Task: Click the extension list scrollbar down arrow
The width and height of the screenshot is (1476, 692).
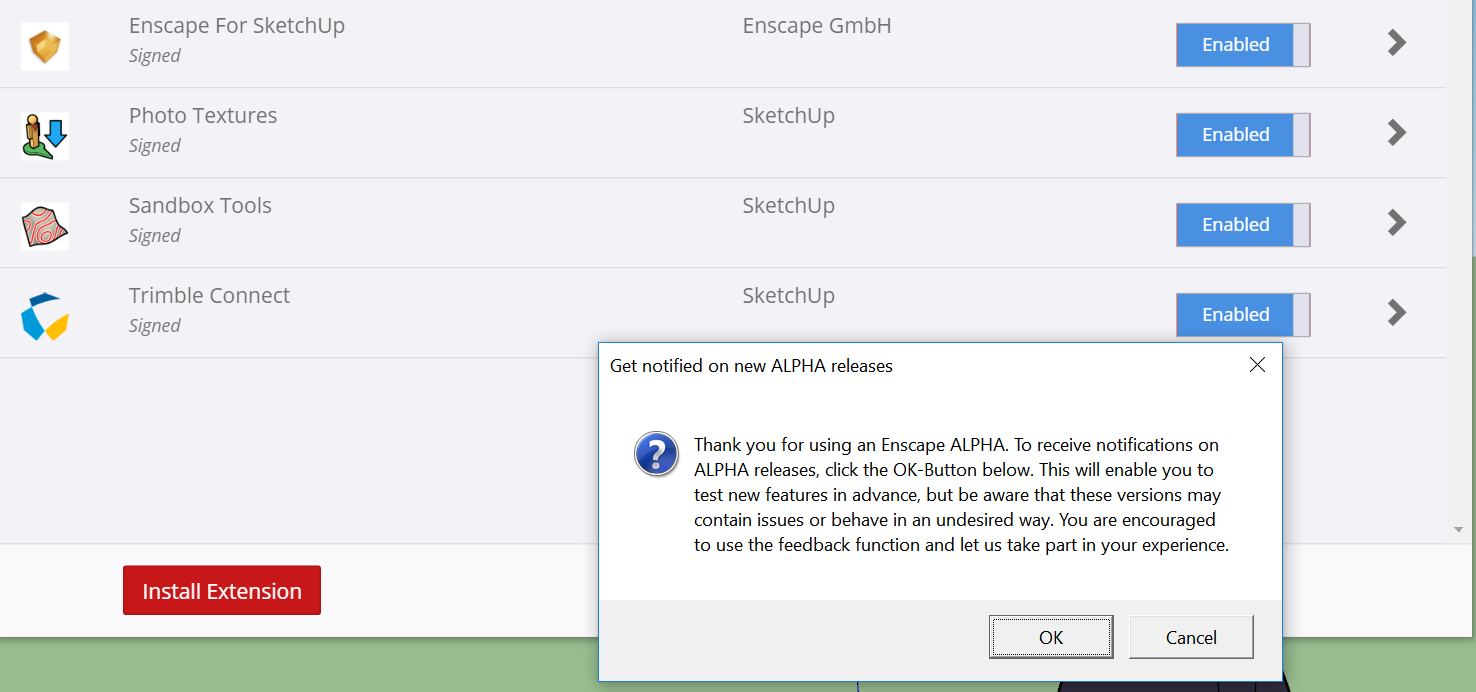Action: (1460, 528)
